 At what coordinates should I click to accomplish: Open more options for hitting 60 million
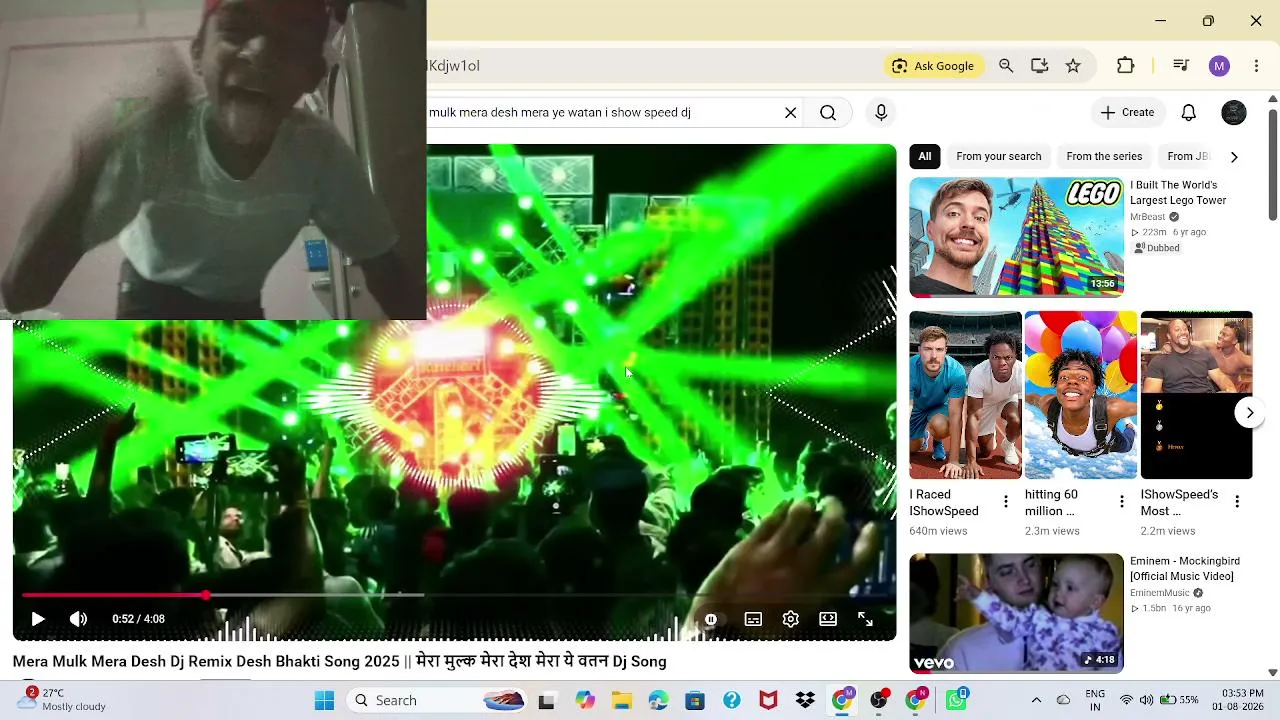(x=1121, y=502)
